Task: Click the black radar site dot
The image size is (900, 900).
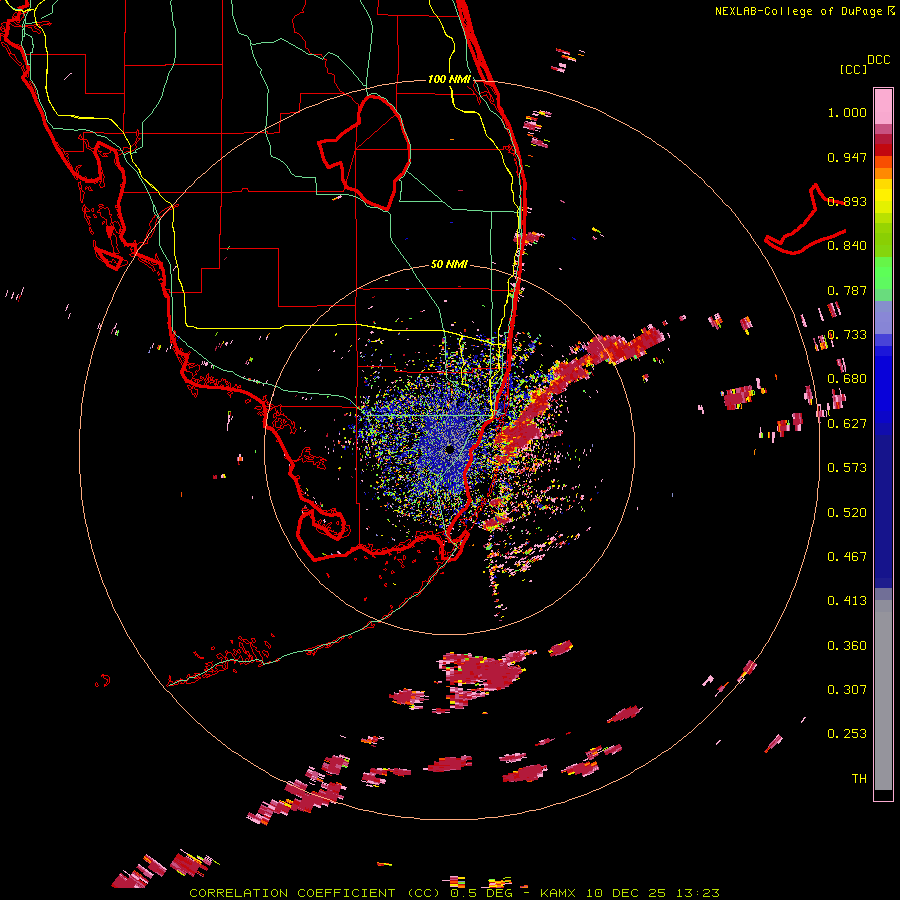Action: coord(449,449)
